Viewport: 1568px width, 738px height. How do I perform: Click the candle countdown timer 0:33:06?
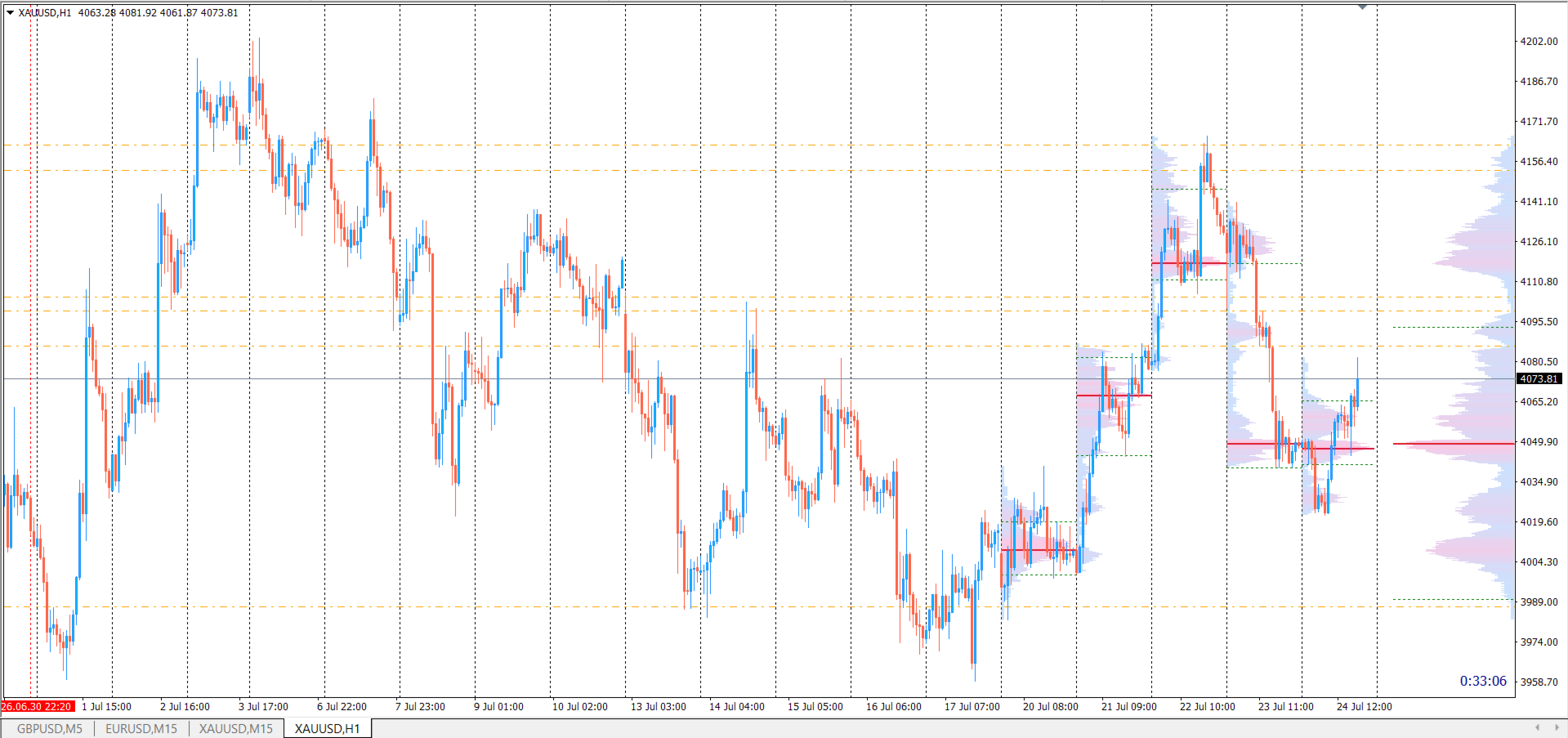[x=1483, y=681]
